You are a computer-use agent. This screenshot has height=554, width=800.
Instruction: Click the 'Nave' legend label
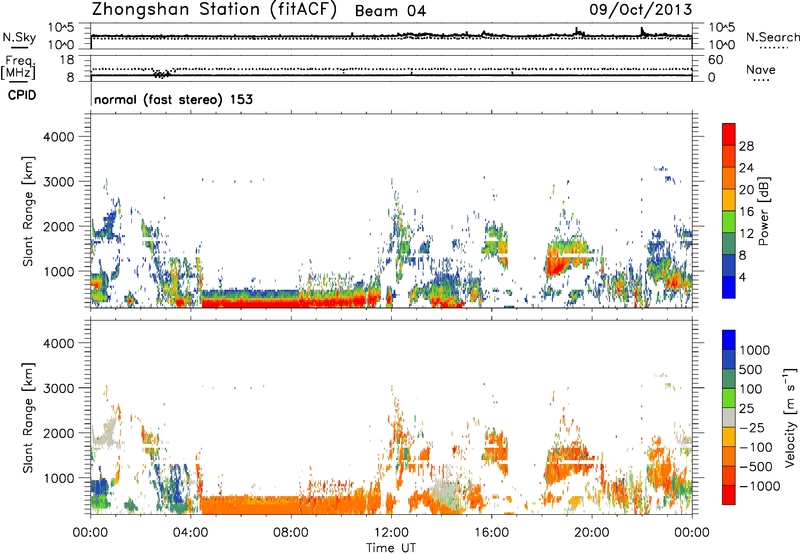click(761, 70)
